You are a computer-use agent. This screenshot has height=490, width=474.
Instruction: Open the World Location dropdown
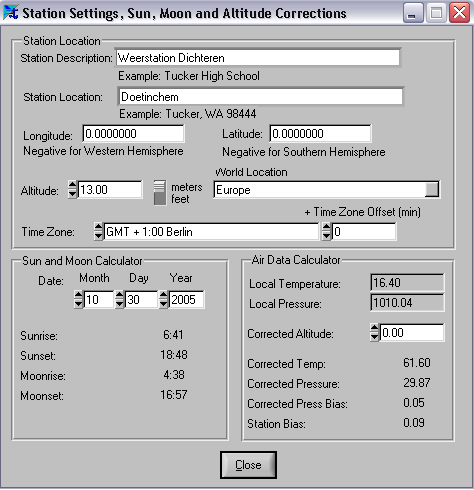click(432, 190)
